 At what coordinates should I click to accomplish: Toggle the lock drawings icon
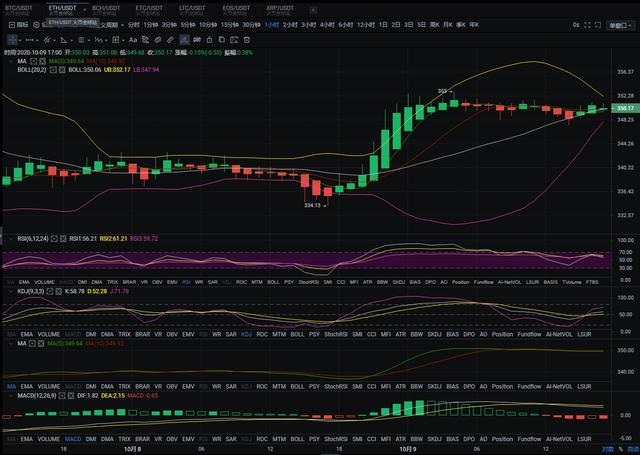(209, 40)
